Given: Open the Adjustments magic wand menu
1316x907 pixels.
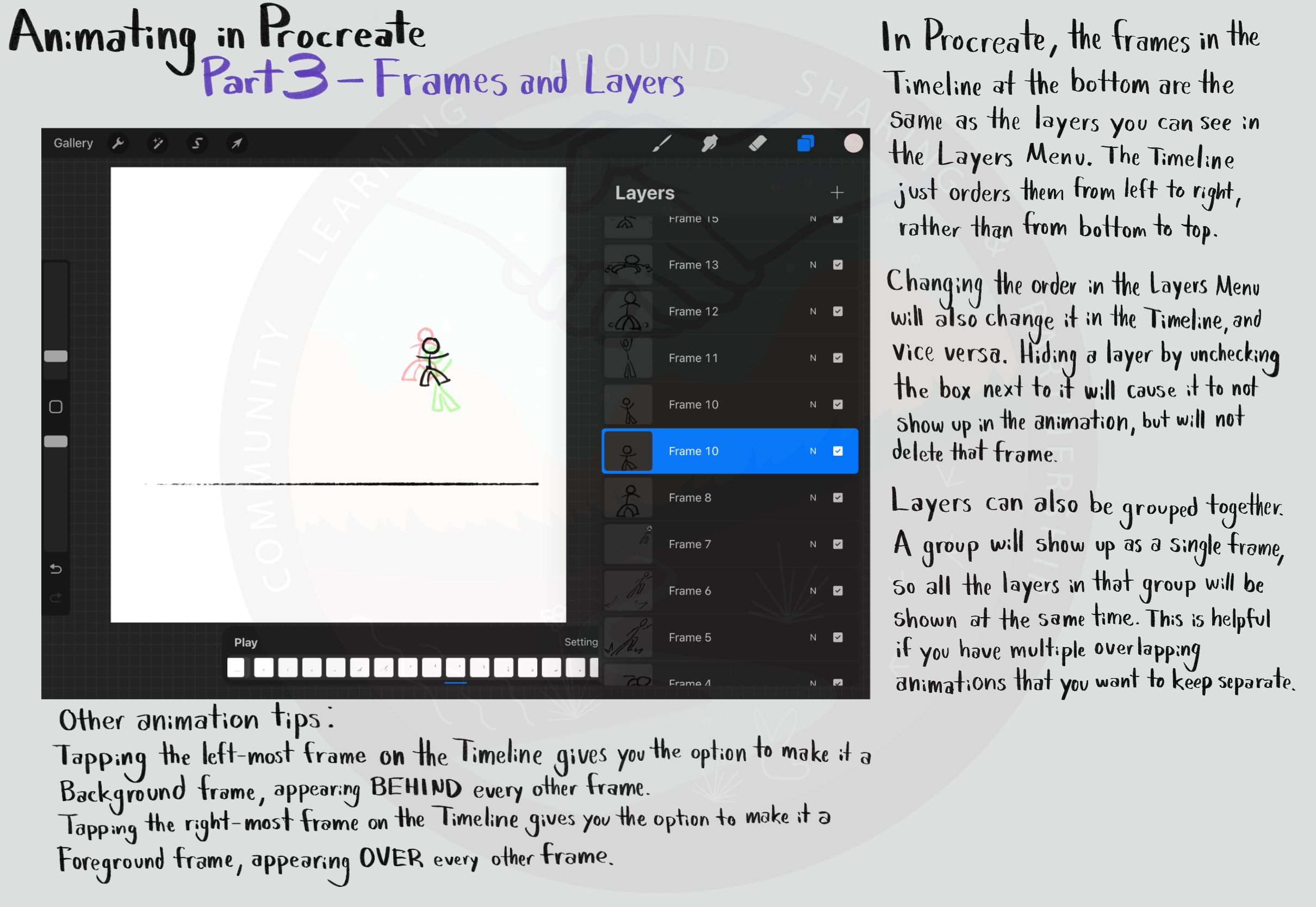Looking at the screenshot, I should [157, 143].
